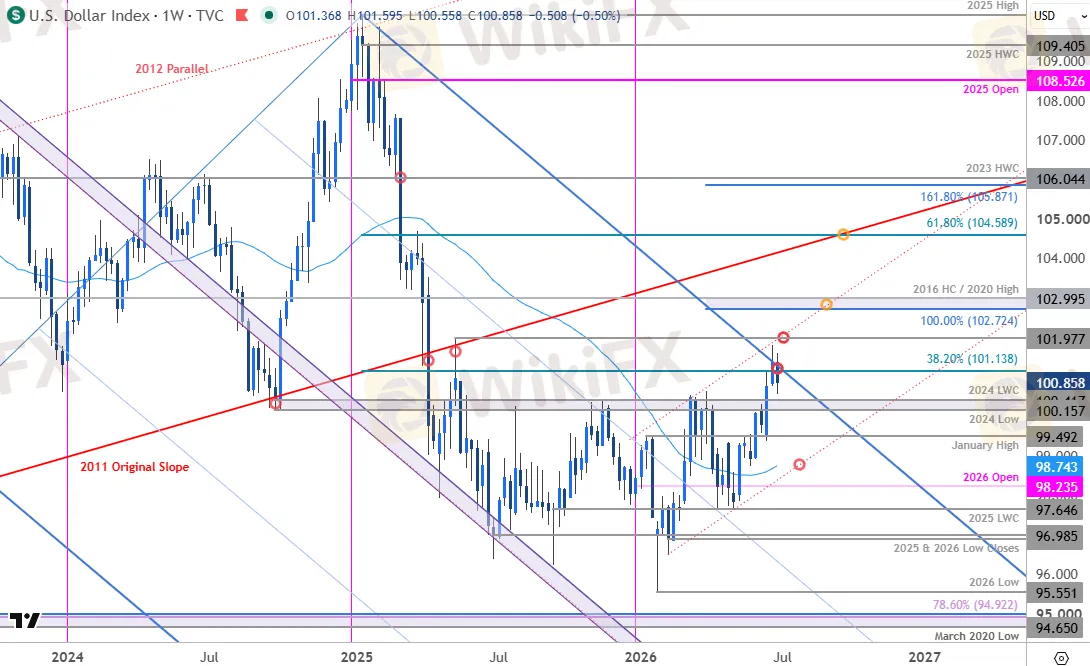Click the red flag icon beside TVC

tap(242, 15)
